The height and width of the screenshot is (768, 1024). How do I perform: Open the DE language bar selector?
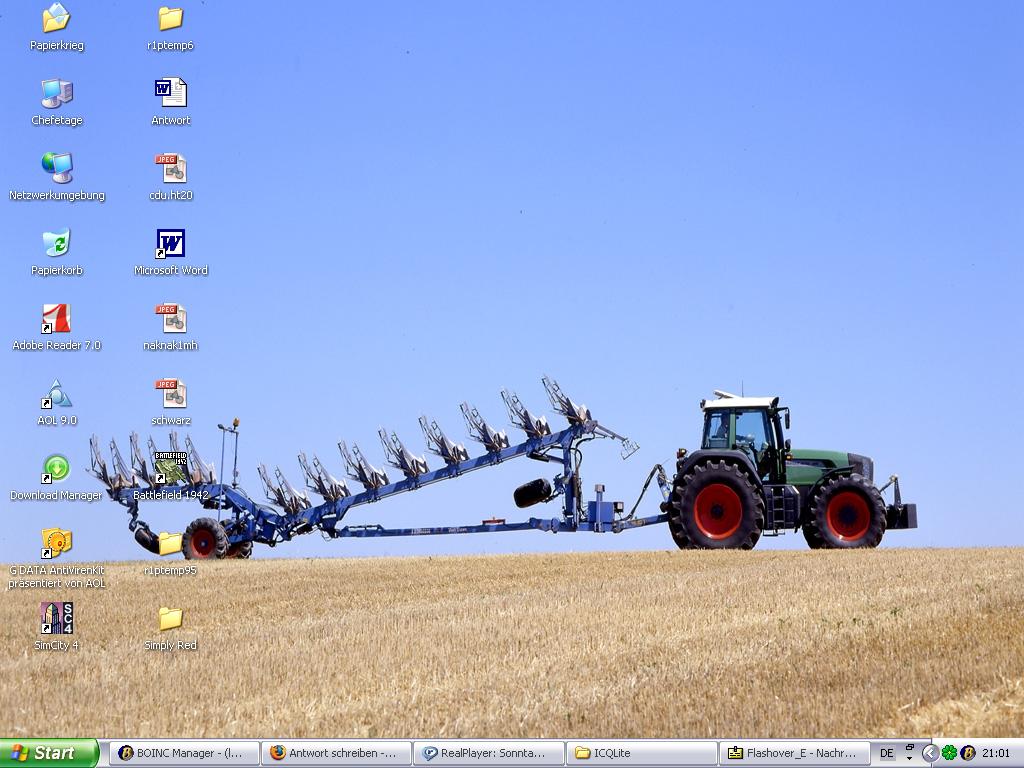[887, 753]
